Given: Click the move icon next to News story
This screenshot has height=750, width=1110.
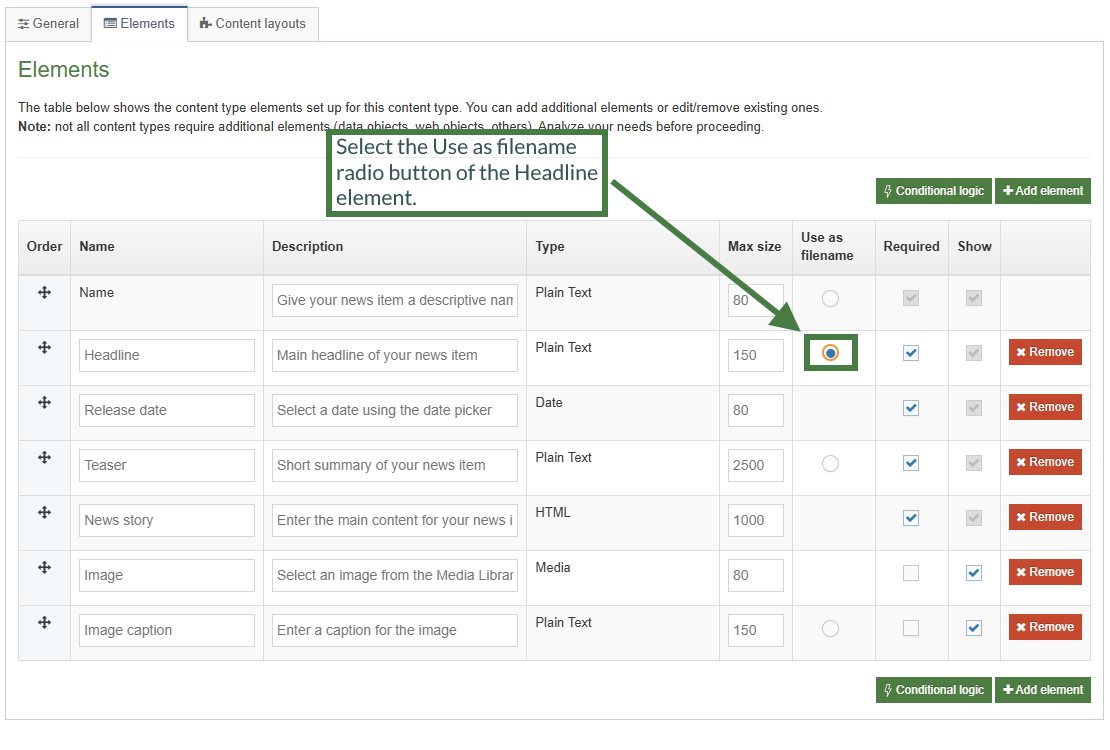Looking at the screenshot, I should [x=42, y=512].
